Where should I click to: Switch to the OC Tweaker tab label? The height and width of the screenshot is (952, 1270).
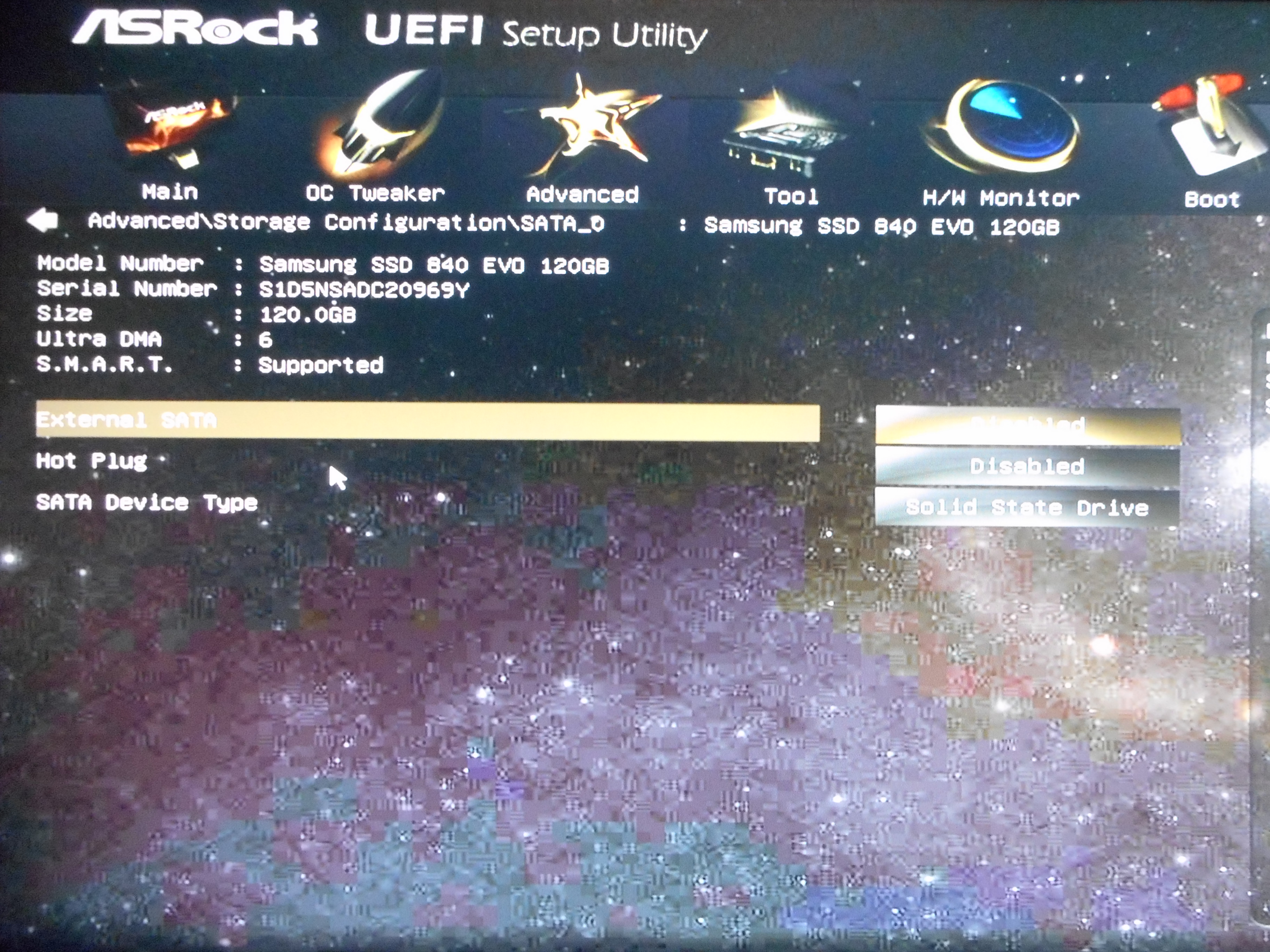pyautogui.click(x=376, y=193)
